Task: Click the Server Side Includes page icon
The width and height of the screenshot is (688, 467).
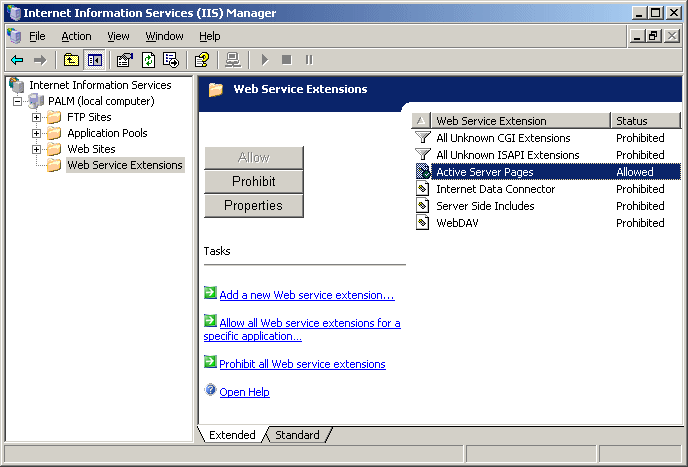Action: click(422, 206)
